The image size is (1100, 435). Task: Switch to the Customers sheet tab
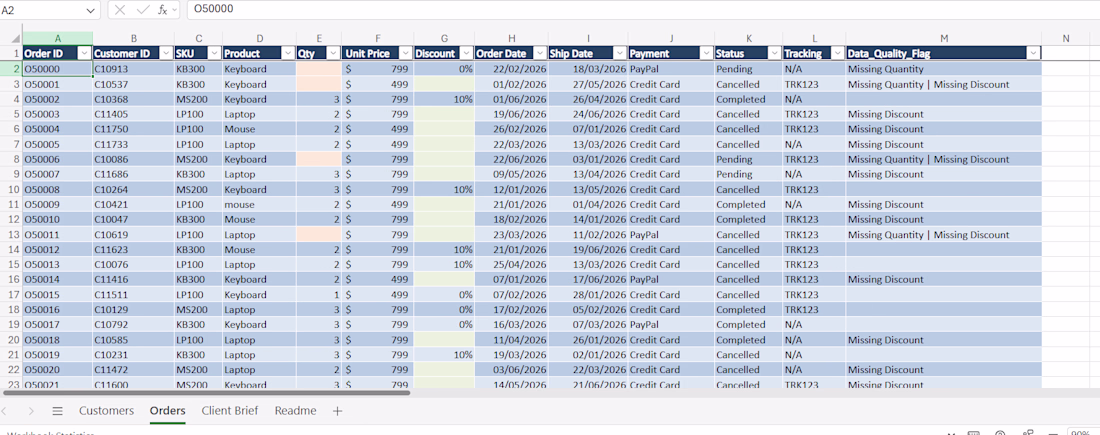click(x=106, y=411)
